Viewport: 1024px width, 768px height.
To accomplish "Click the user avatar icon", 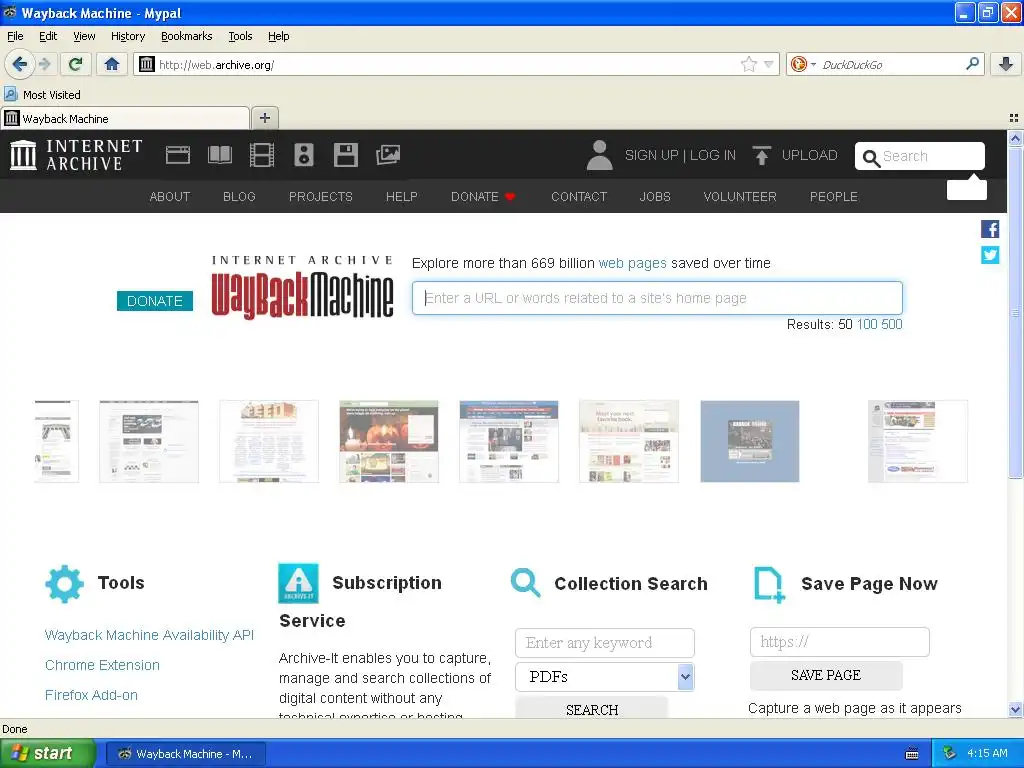I will [x=599, y=155].
